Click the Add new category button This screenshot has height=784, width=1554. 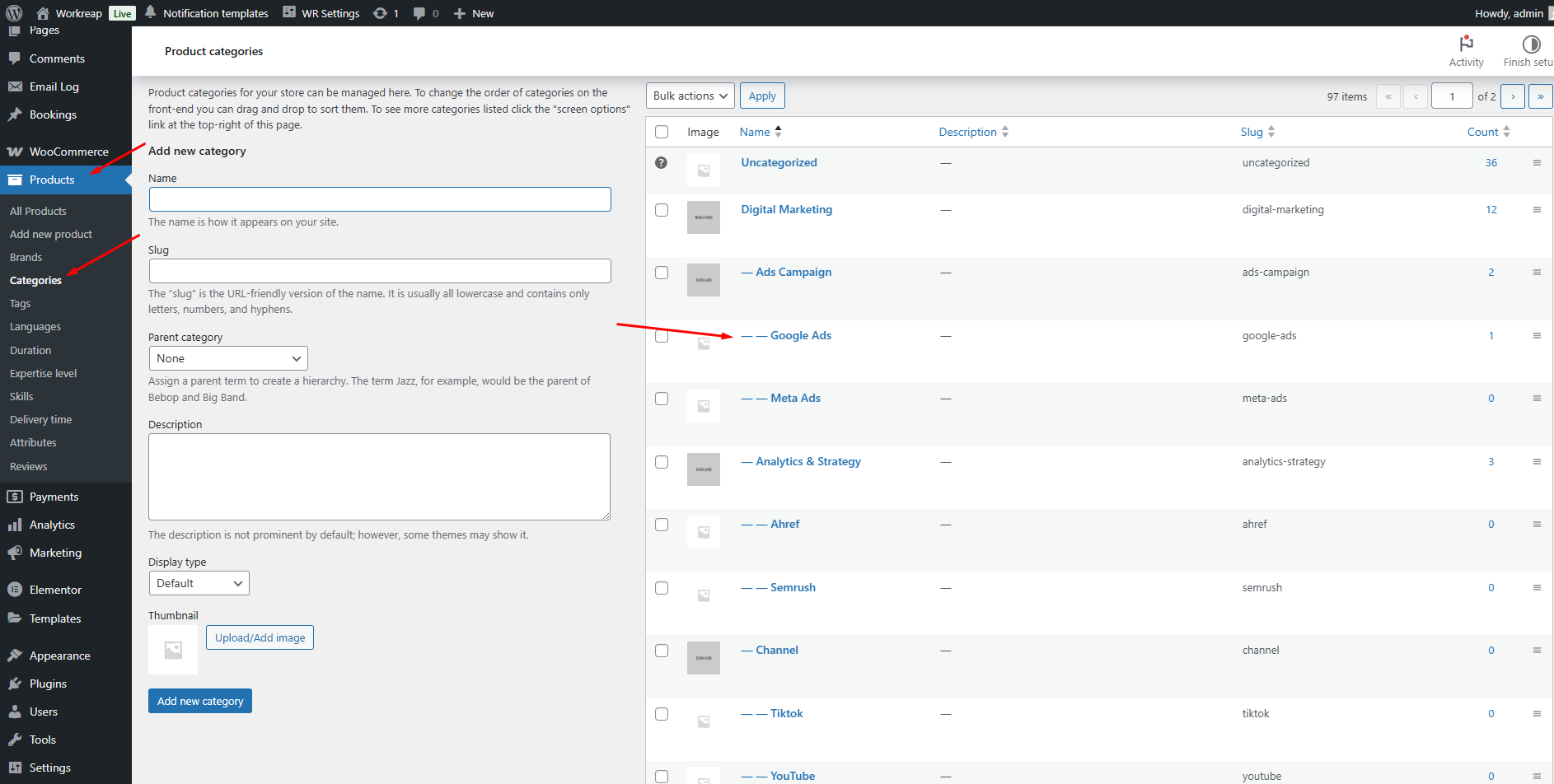(x=200, y=701)
